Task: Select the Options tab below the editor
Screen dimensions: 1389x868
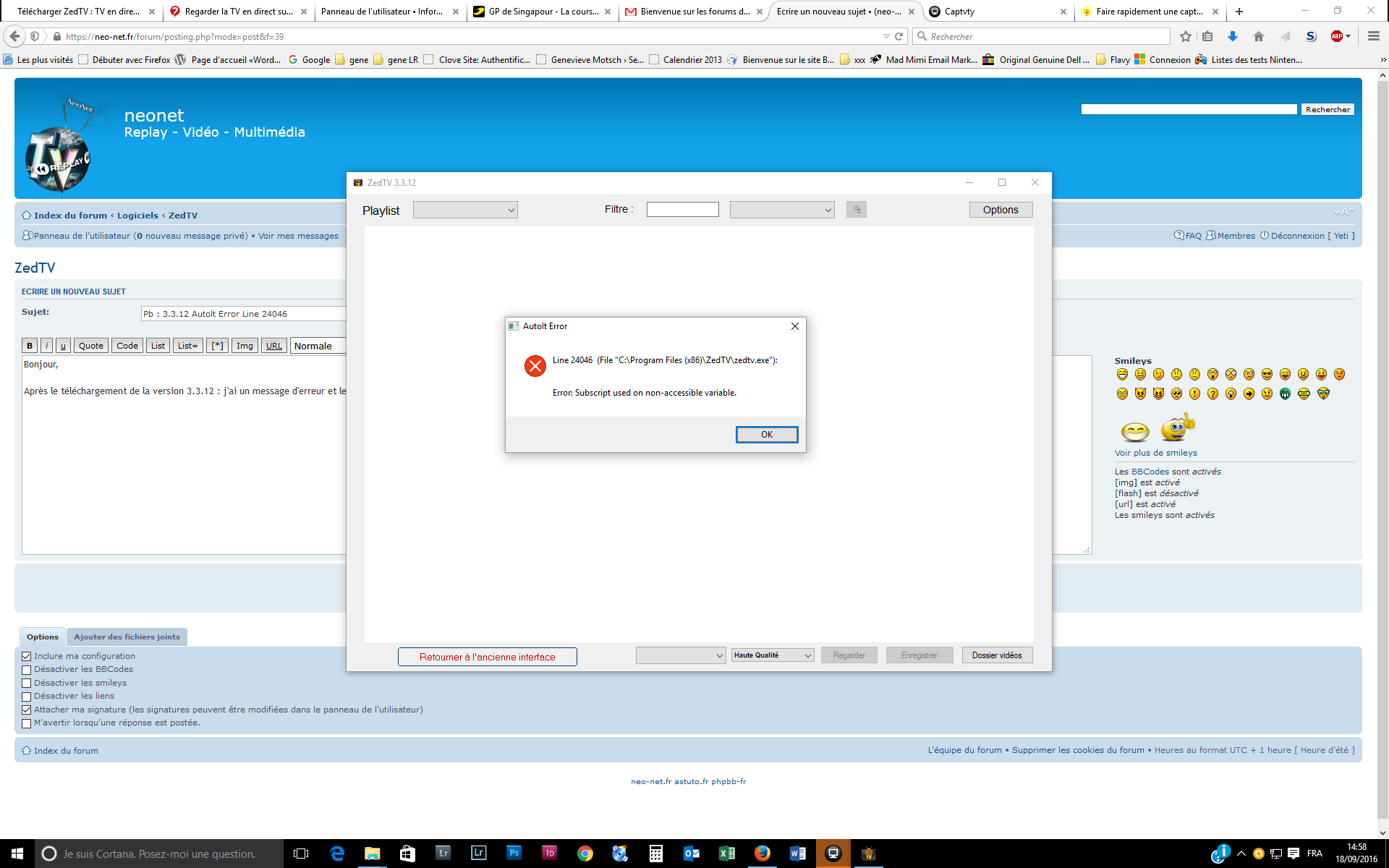Action: point(43,637)
